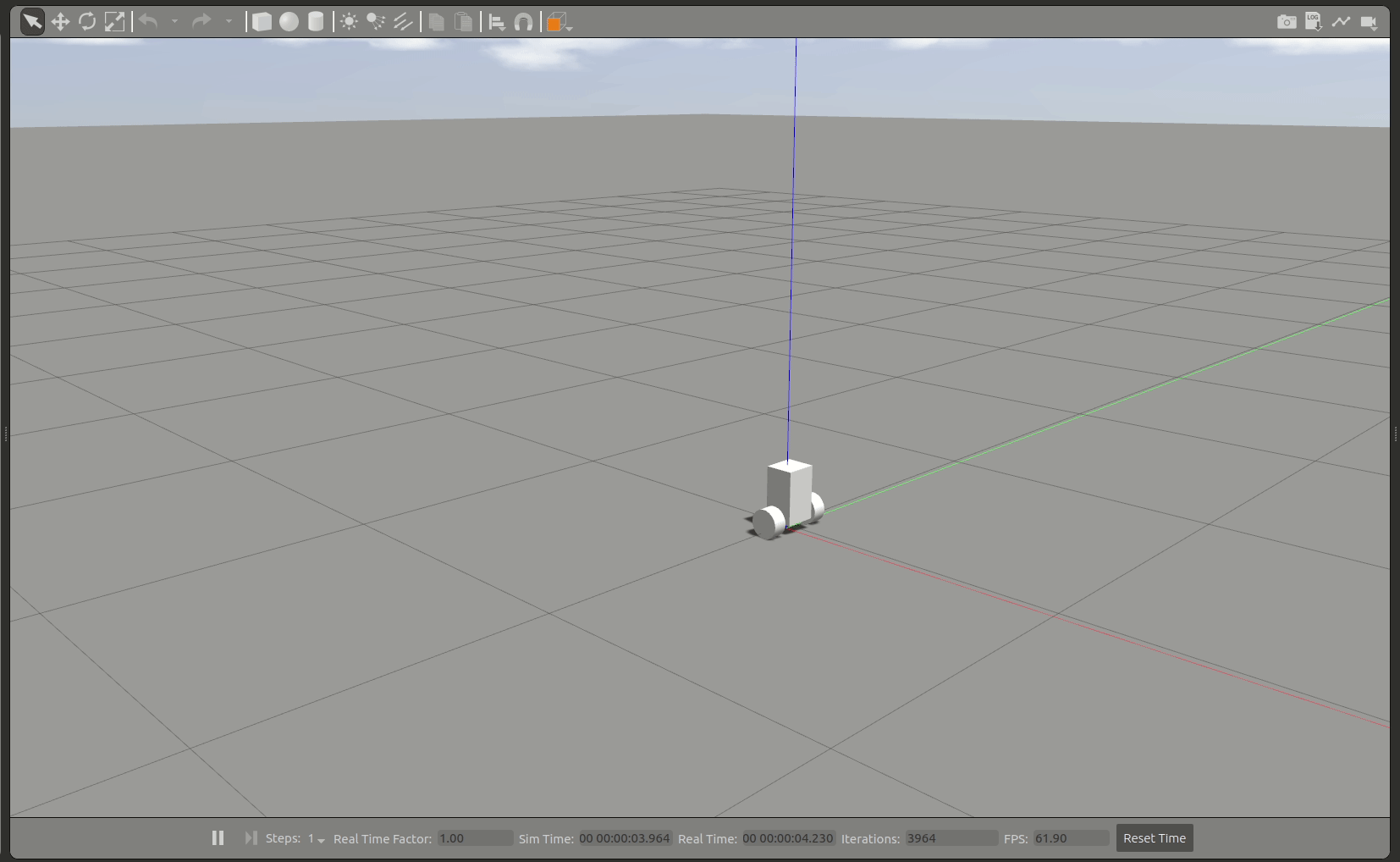Open the undo history dropdown arrow

click(174, 22)
